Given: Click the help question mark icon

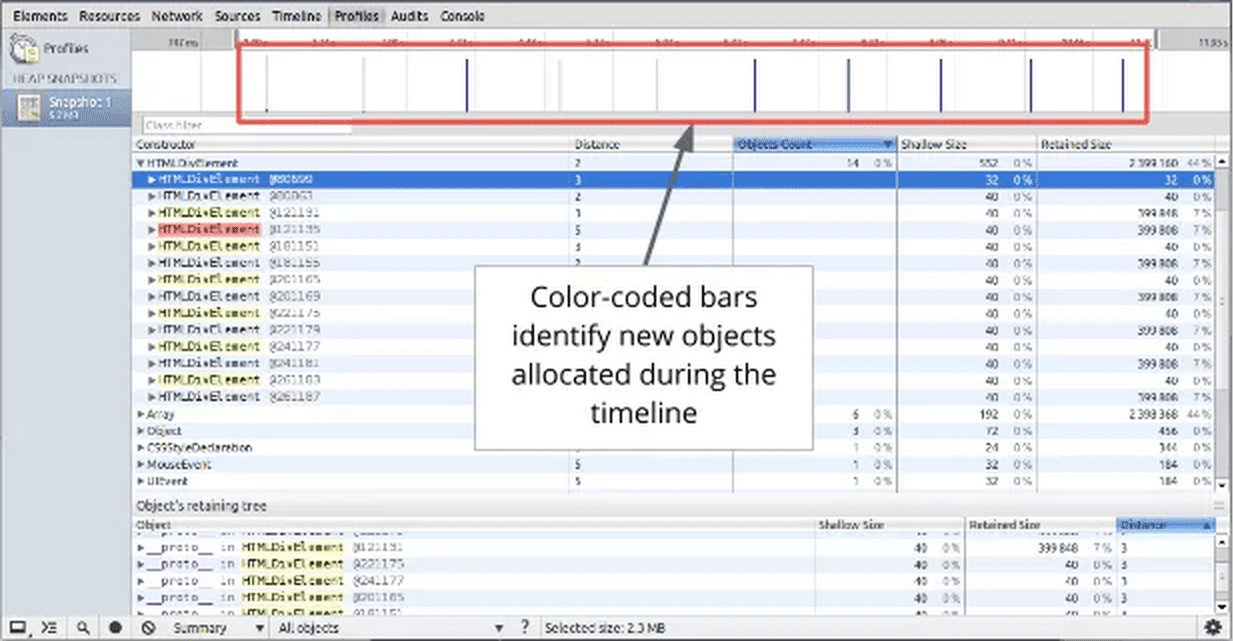Looking at the screenshot, I should click(x=525, y=627).
